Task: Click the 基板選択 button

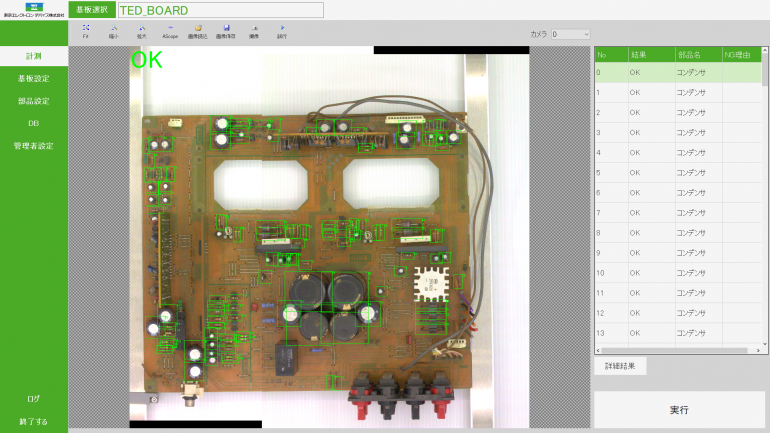Action: pos(92,10)
